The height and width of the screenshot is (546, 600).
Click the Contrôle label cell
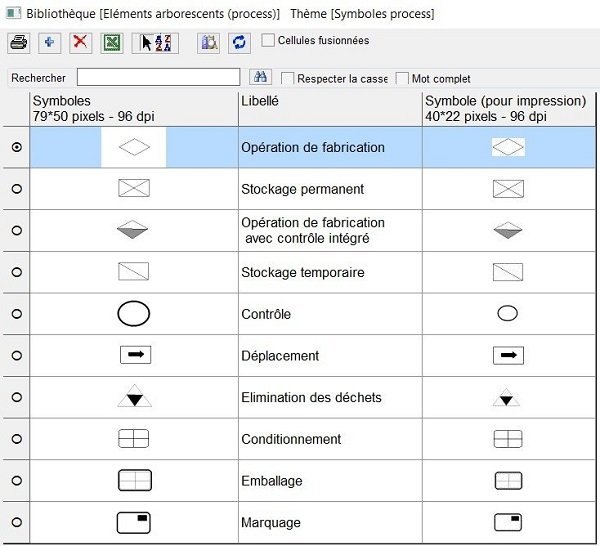click(330, 314)
